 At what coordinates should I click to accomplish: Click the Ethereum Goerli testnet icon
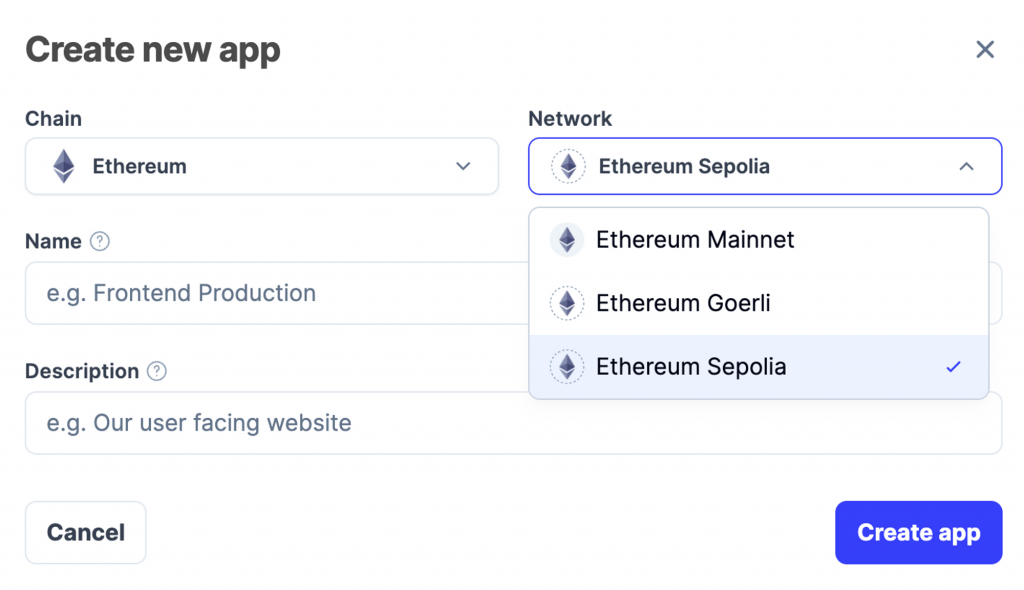[567, 303]
